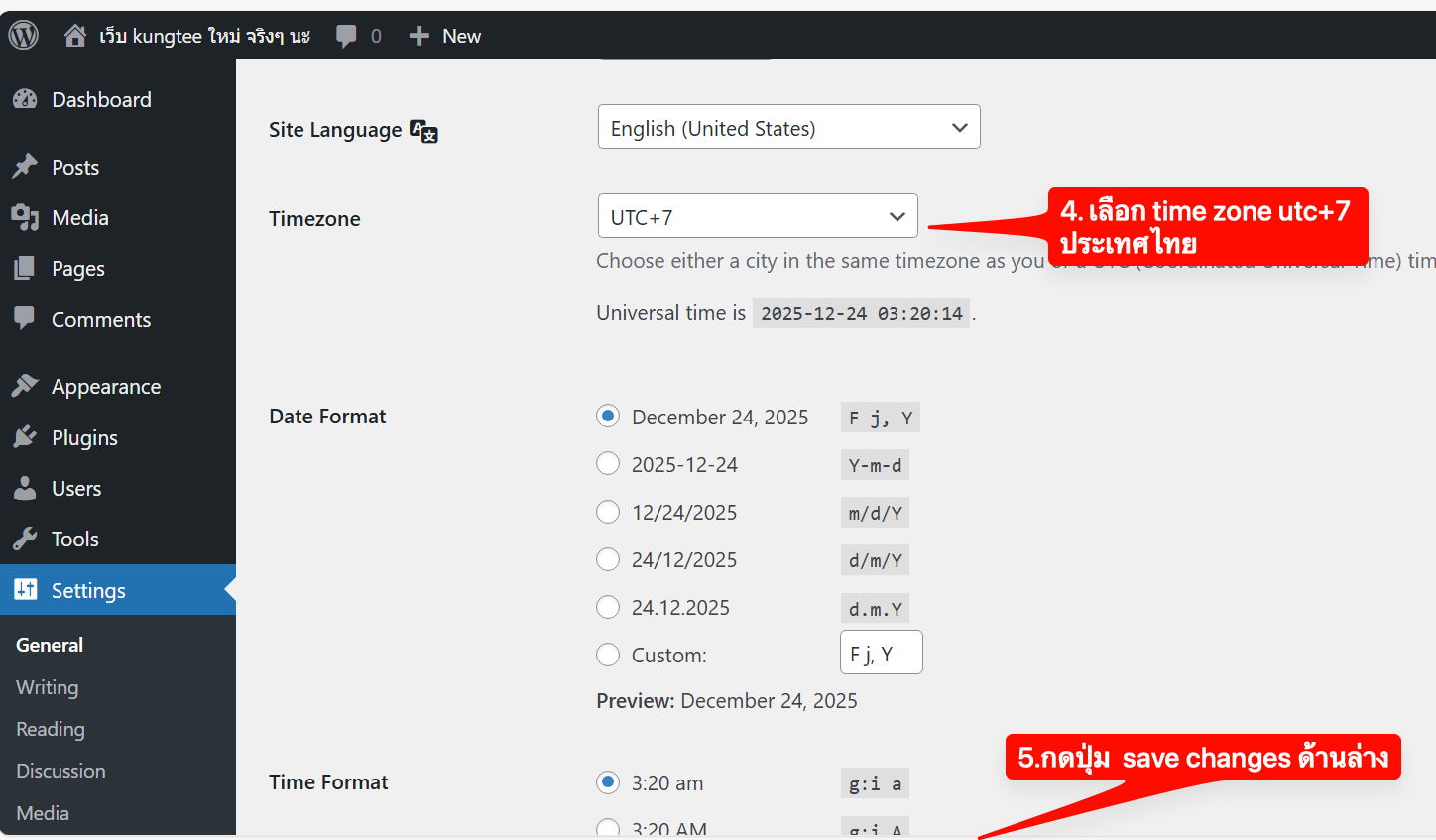The image size is (1436, 840).
Task: Open the site home icon in admin bar
Action: click(75, 36)
